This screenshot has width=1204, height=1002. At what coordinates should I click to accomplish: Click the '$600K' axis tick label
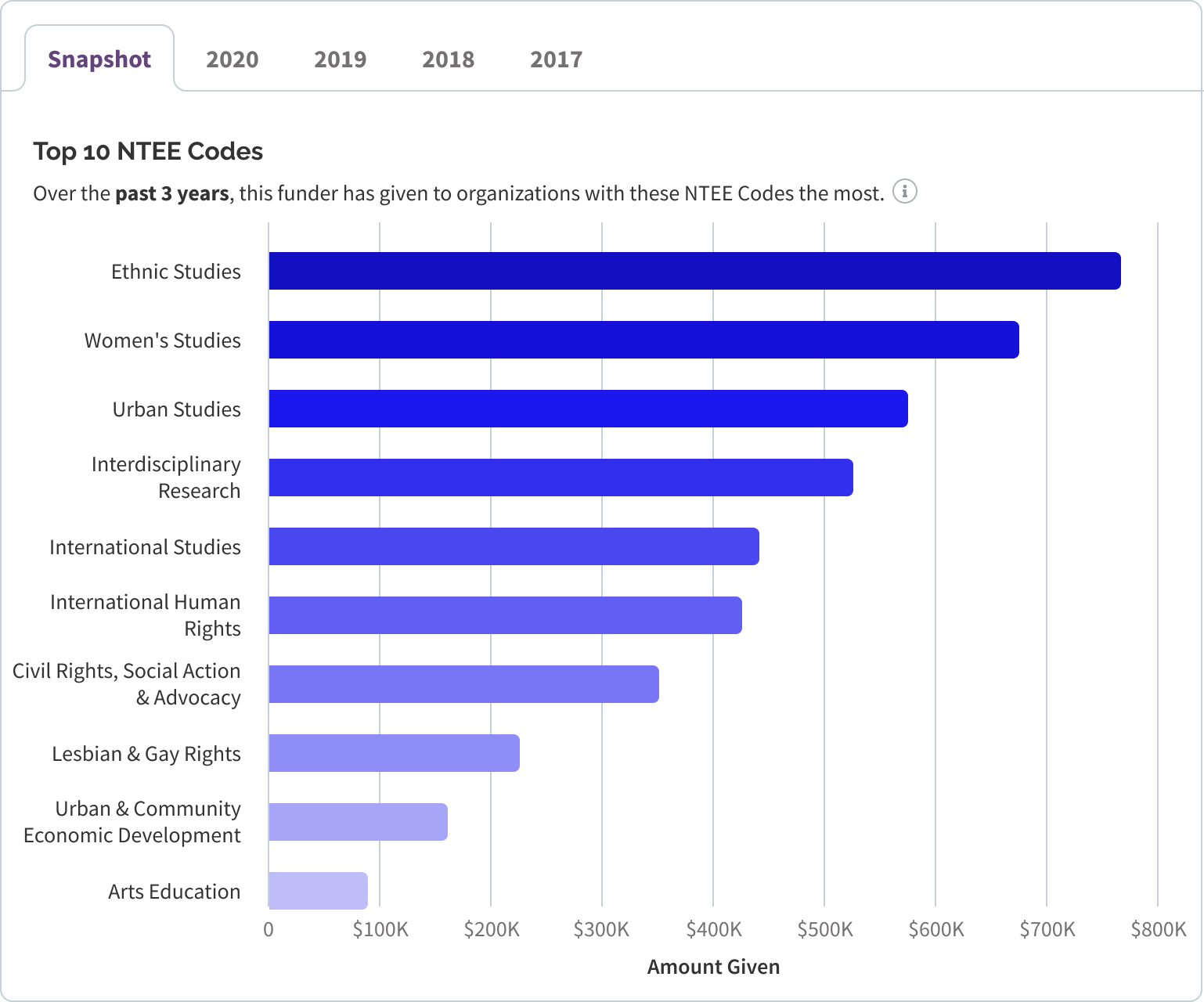pos(936,929)
